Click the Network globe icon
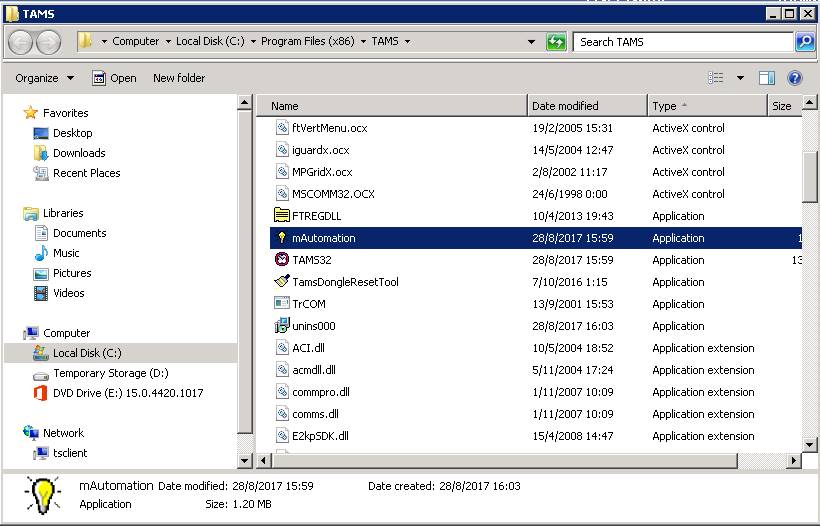 [31, 433]
